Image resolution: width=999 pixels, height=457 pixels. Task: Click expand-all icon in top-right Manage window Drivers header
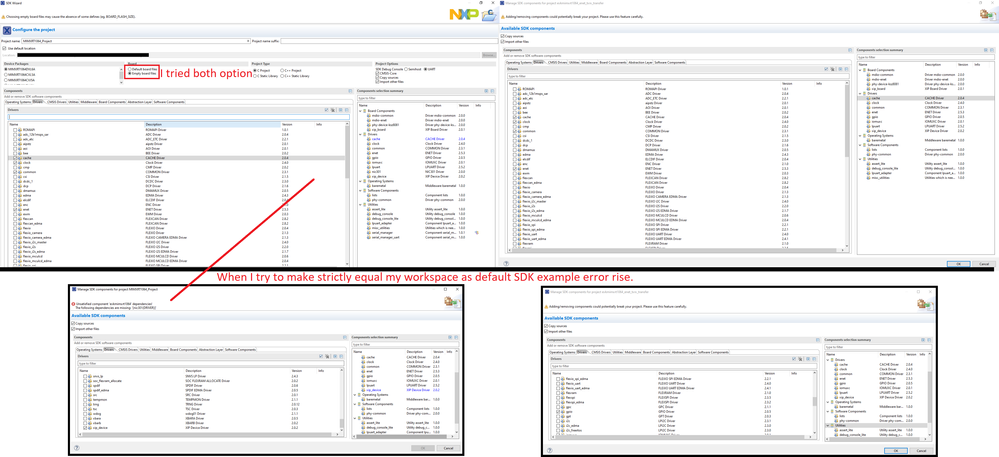840,69
